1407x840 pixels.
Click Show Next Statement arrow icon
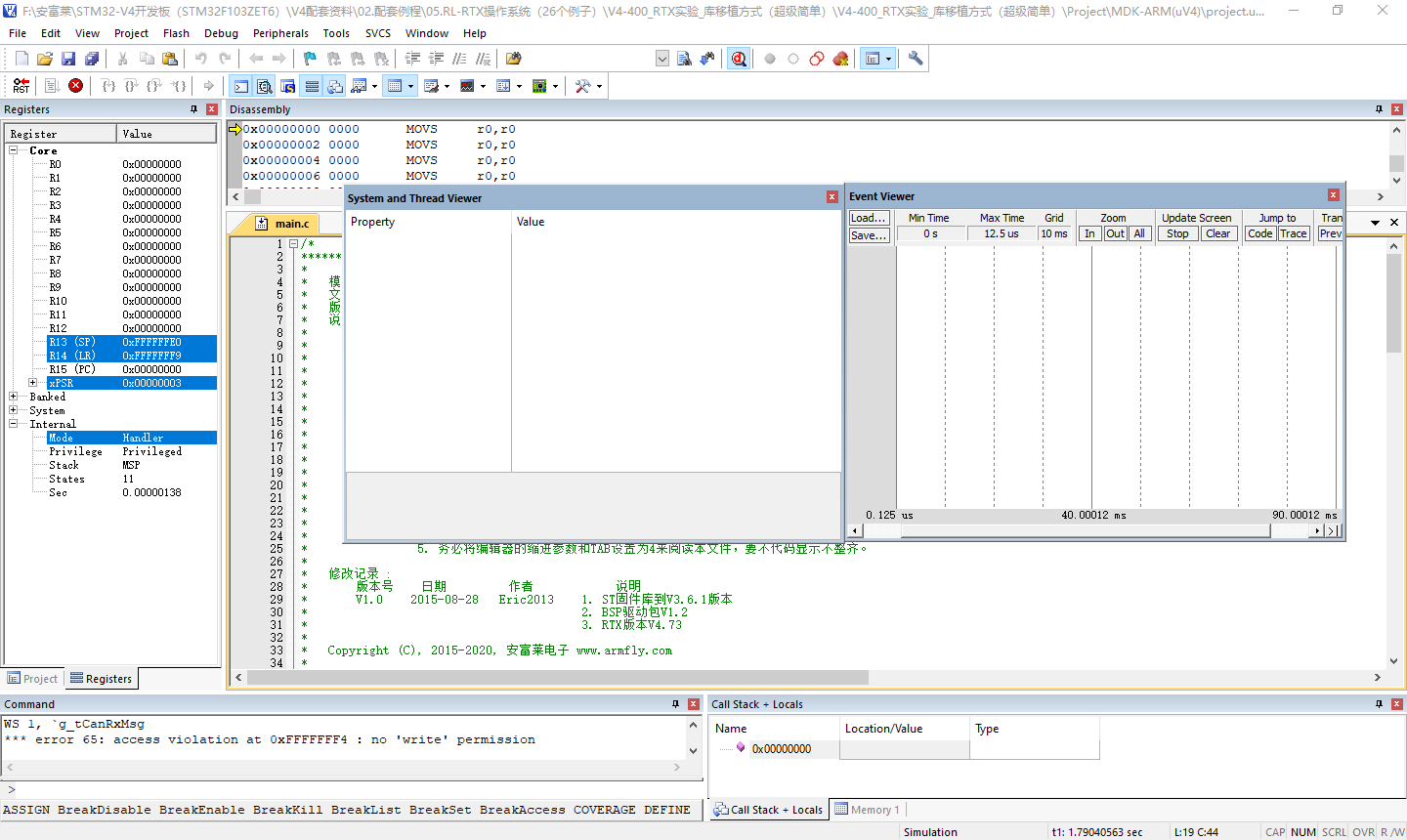pyautogui.click(x=208, y=86)
